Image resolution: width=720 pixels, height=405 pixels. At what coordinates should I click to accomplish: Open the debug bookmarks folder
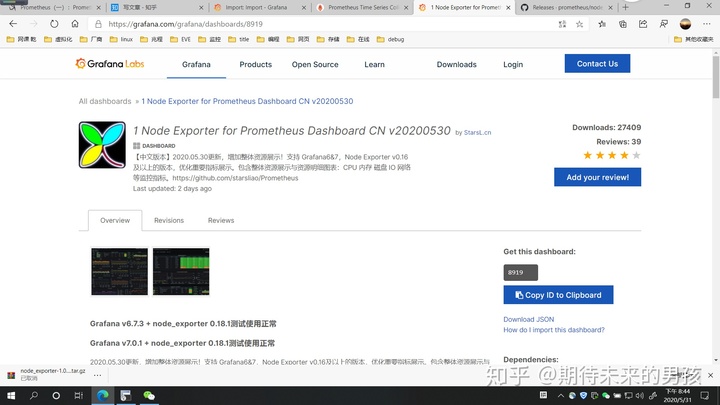[390, 39]
